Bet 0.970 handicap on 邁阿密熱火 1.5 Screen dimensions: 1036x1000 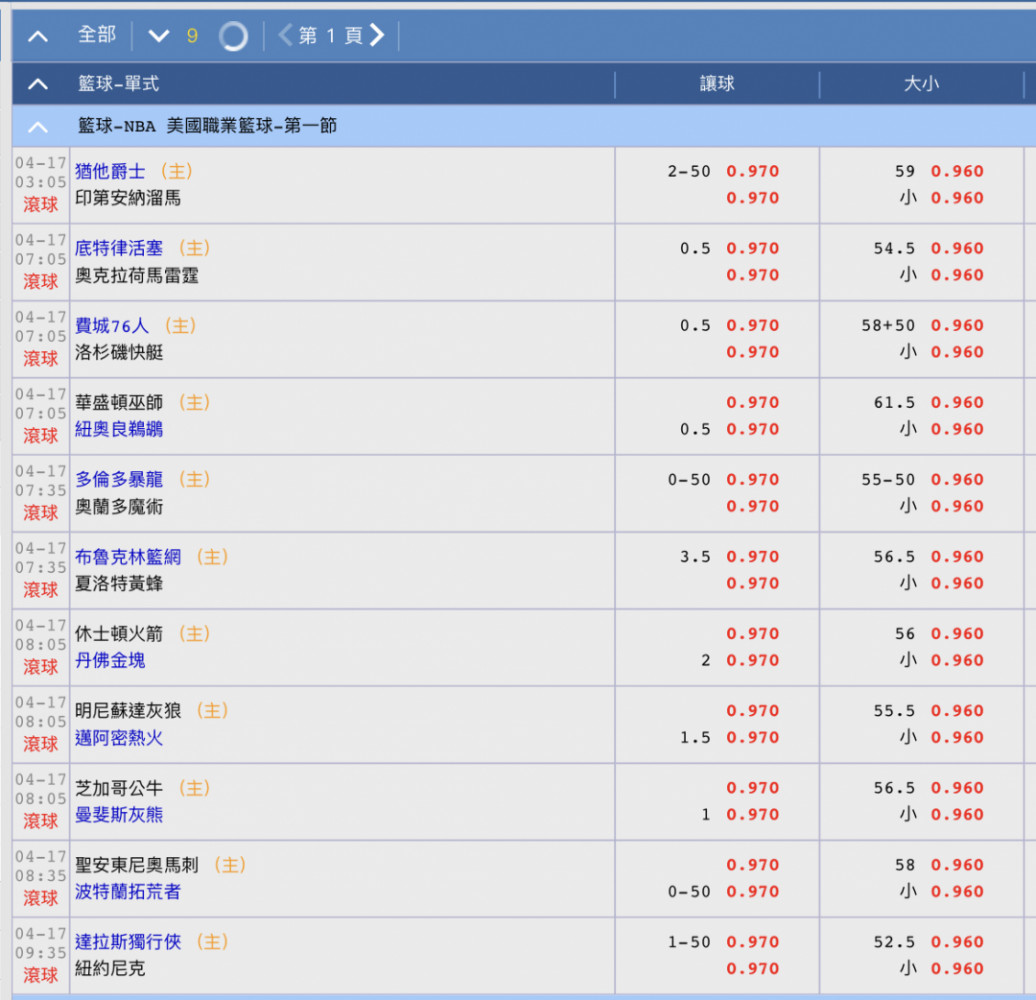[753, 738]
